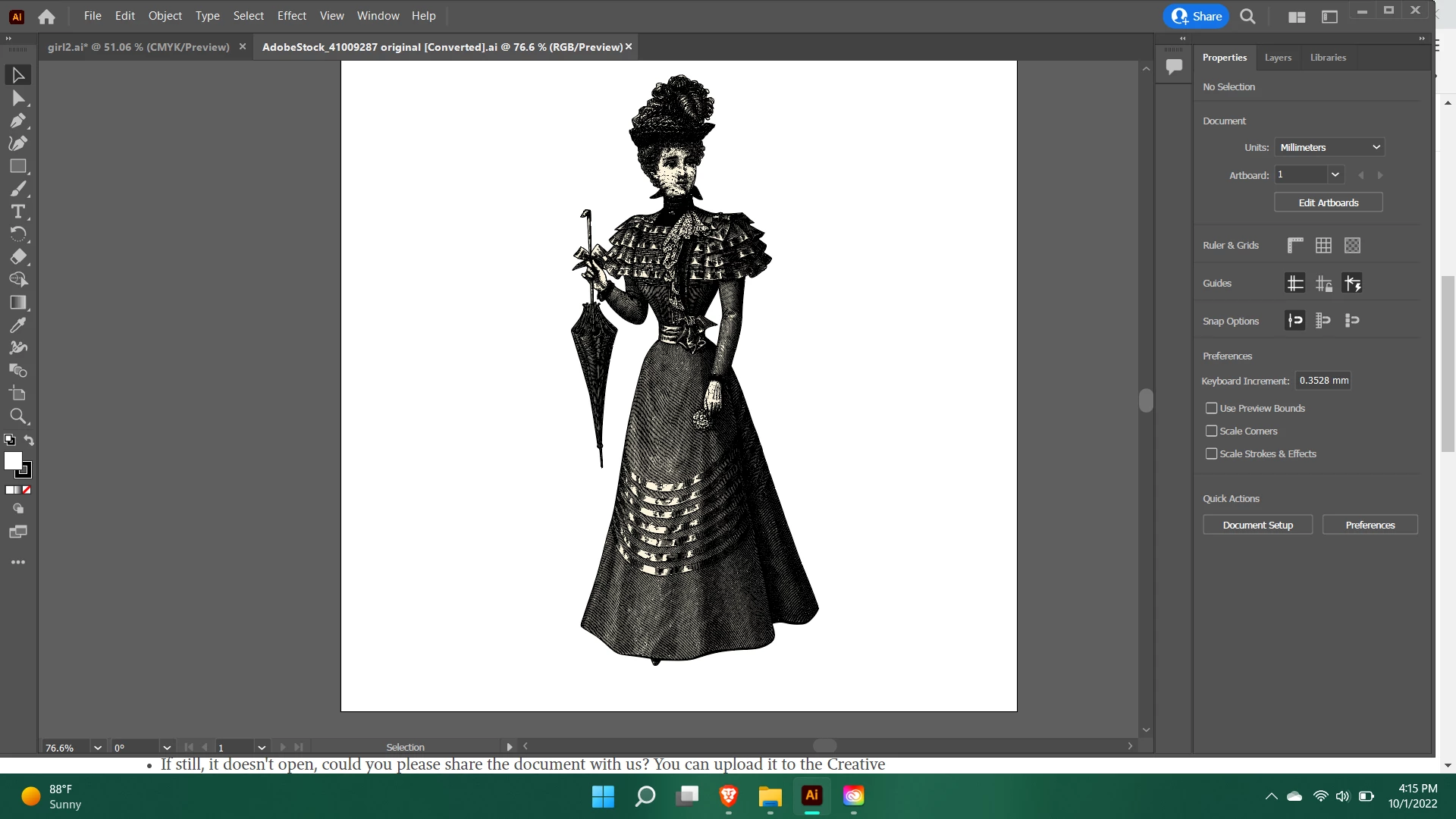Viewport: 1456px width, 819px height.
Task: Click the Document Setup button
Action: [1257, 525]
